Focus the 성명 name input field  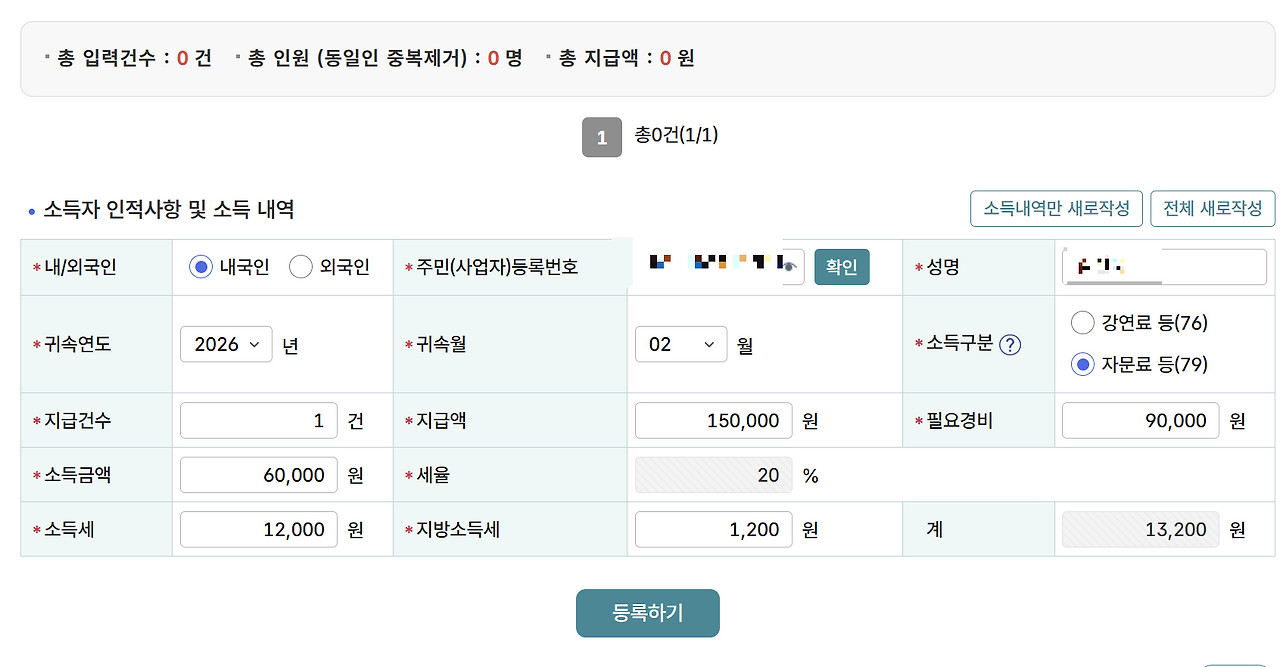coord(1164,267)
